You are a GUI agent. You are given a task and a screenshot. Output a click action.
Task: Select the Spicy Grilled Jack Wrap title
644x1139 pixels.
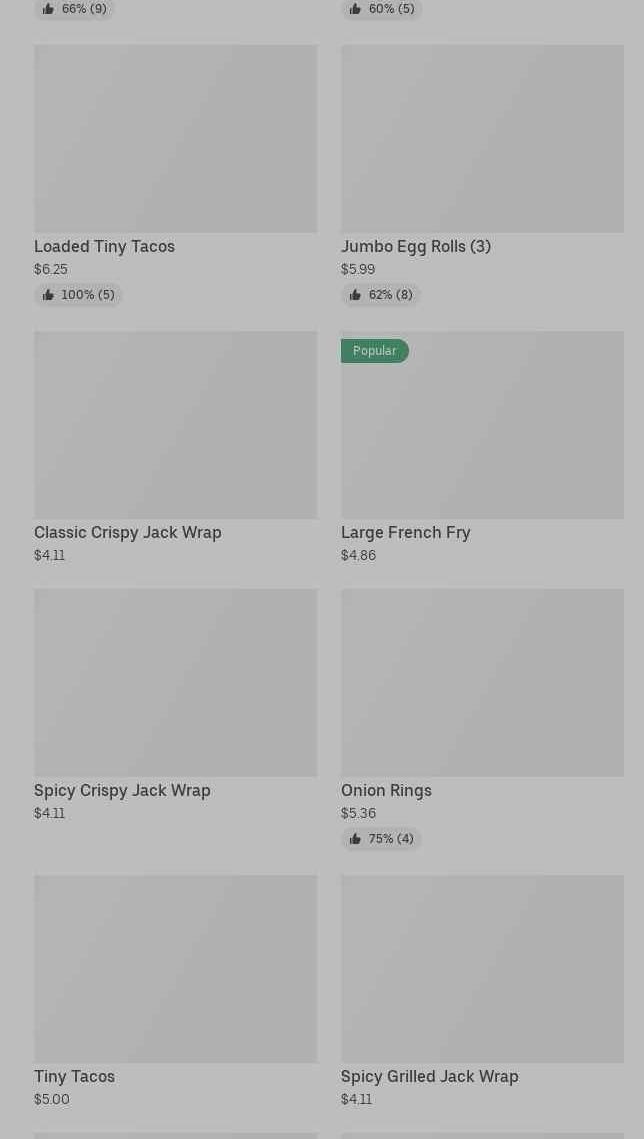pyautogui.click(x=430, y=1077)
